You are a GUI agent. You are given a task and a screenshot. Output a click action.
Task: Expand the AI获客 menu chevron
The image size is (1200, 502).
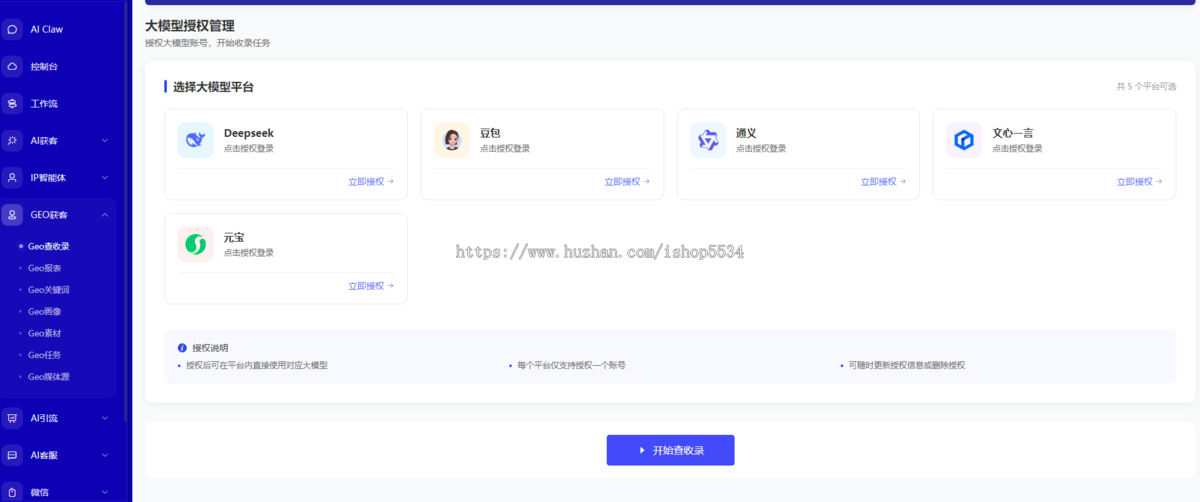pyautogui.click(x=105, y=140)
